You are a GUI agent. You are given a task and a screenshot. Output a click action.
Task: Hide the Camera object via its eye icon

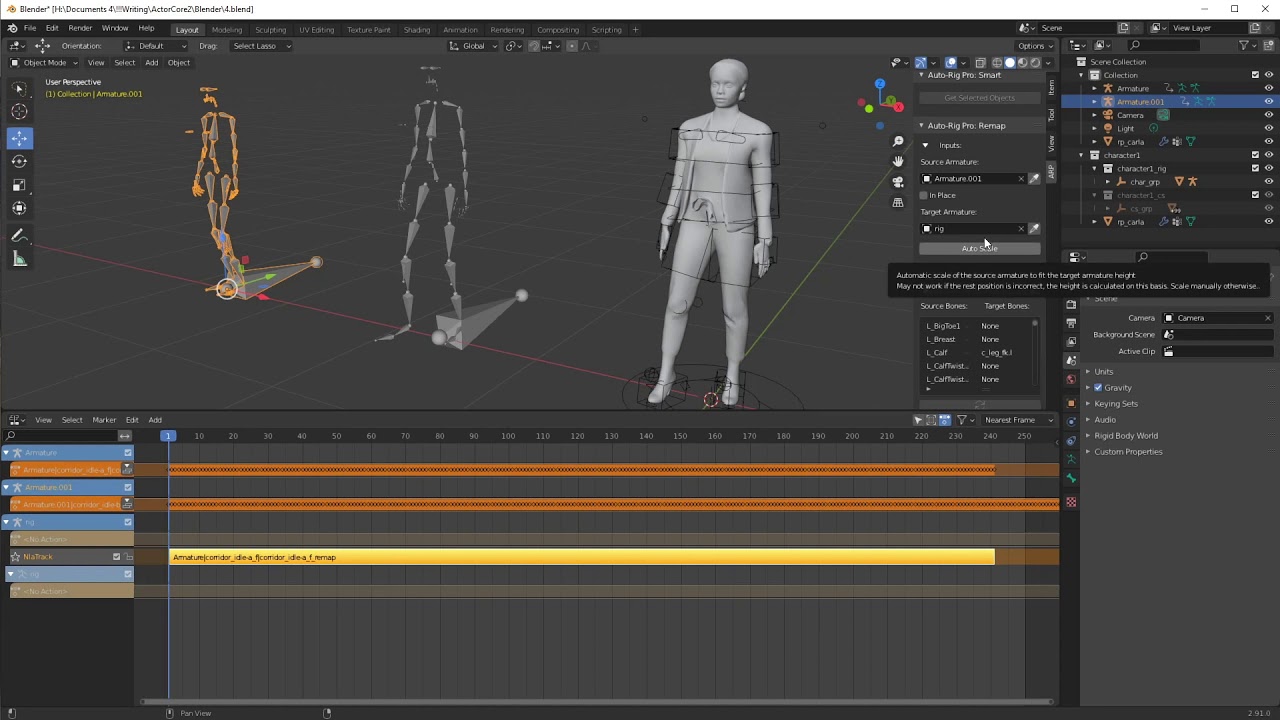1269,115
